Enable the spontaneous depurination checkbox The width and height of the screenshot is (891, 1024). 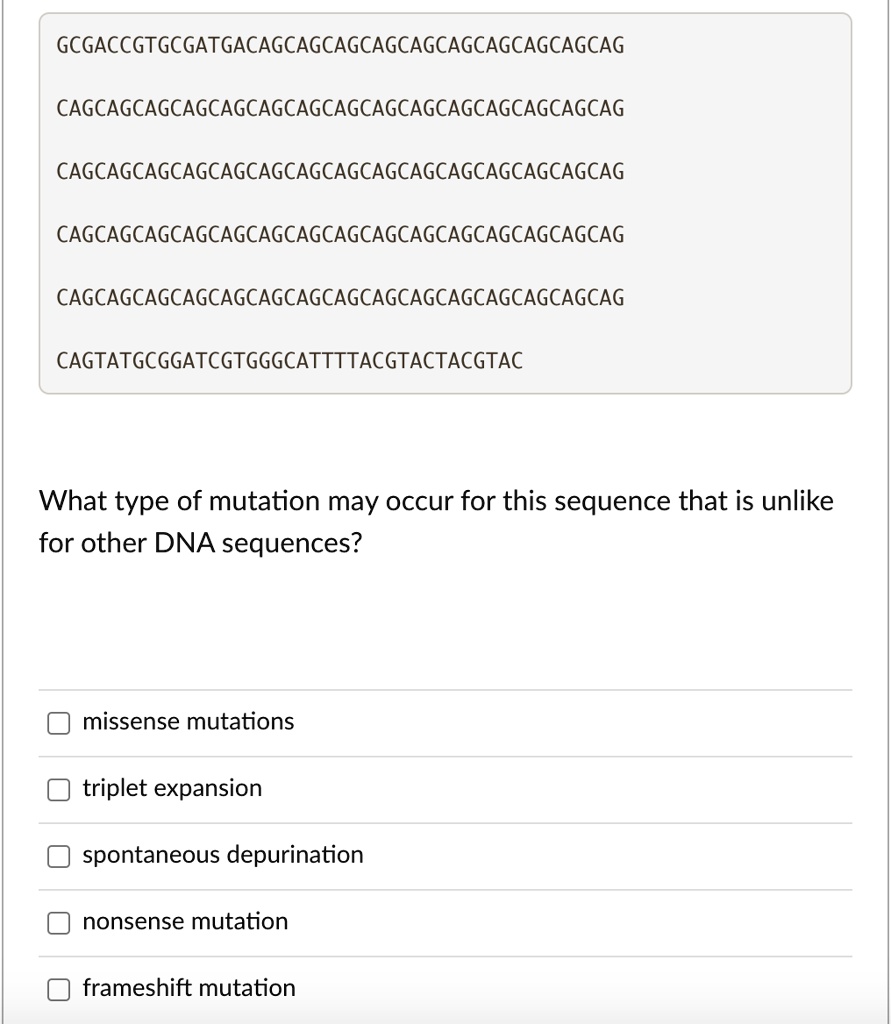point(59,856)
